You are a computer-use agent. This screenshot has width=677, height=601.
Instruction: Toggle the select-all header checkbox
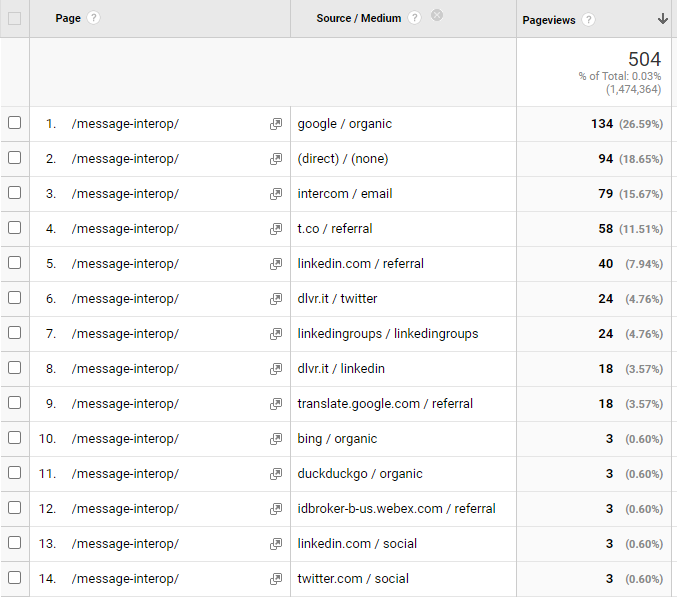pos(14,18)
